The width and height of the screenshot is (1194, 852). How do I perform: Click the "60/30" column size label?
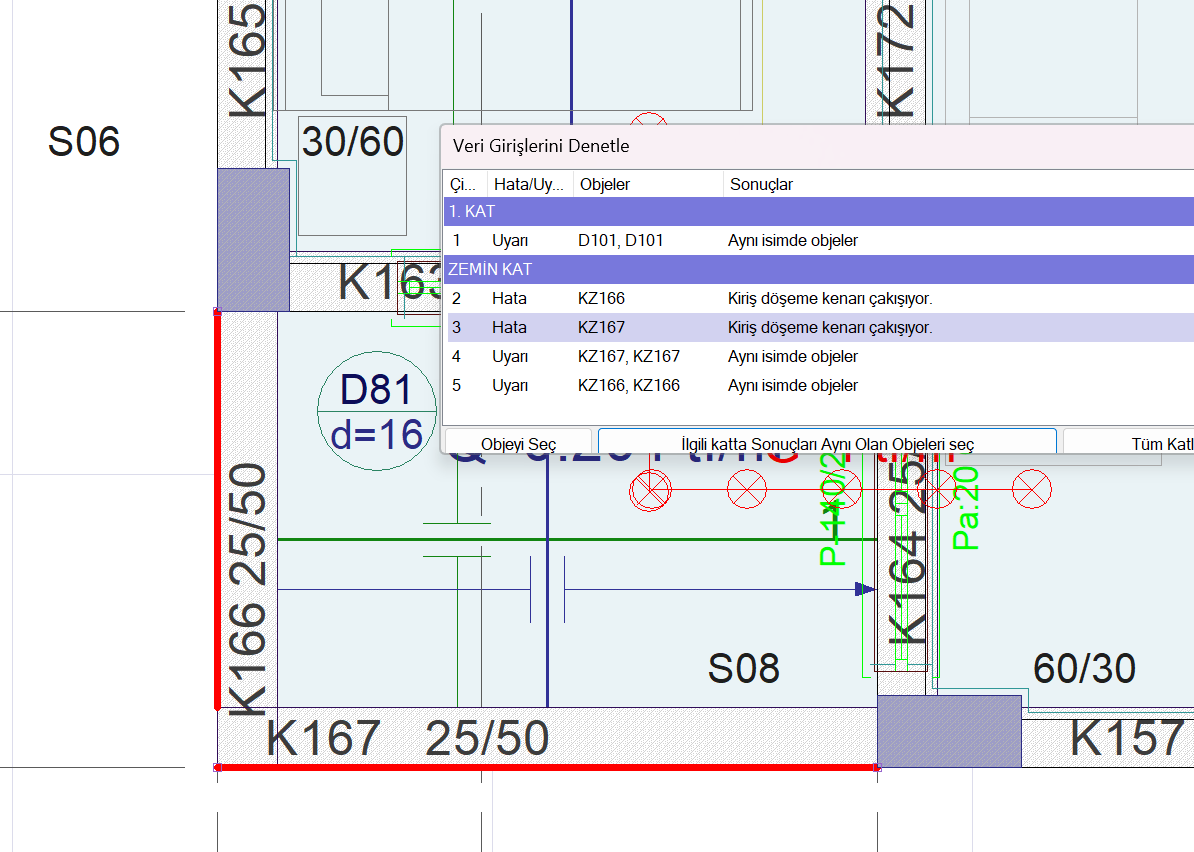pyautogui.click(x=1084, y=669)
